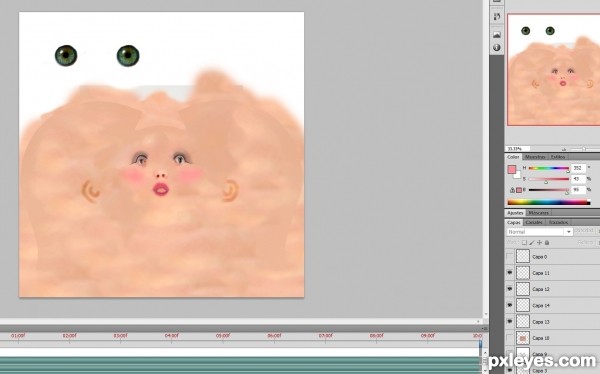Select the Capa 10 layer thumbnail
The image size is (600, 374).
(523, 338)
